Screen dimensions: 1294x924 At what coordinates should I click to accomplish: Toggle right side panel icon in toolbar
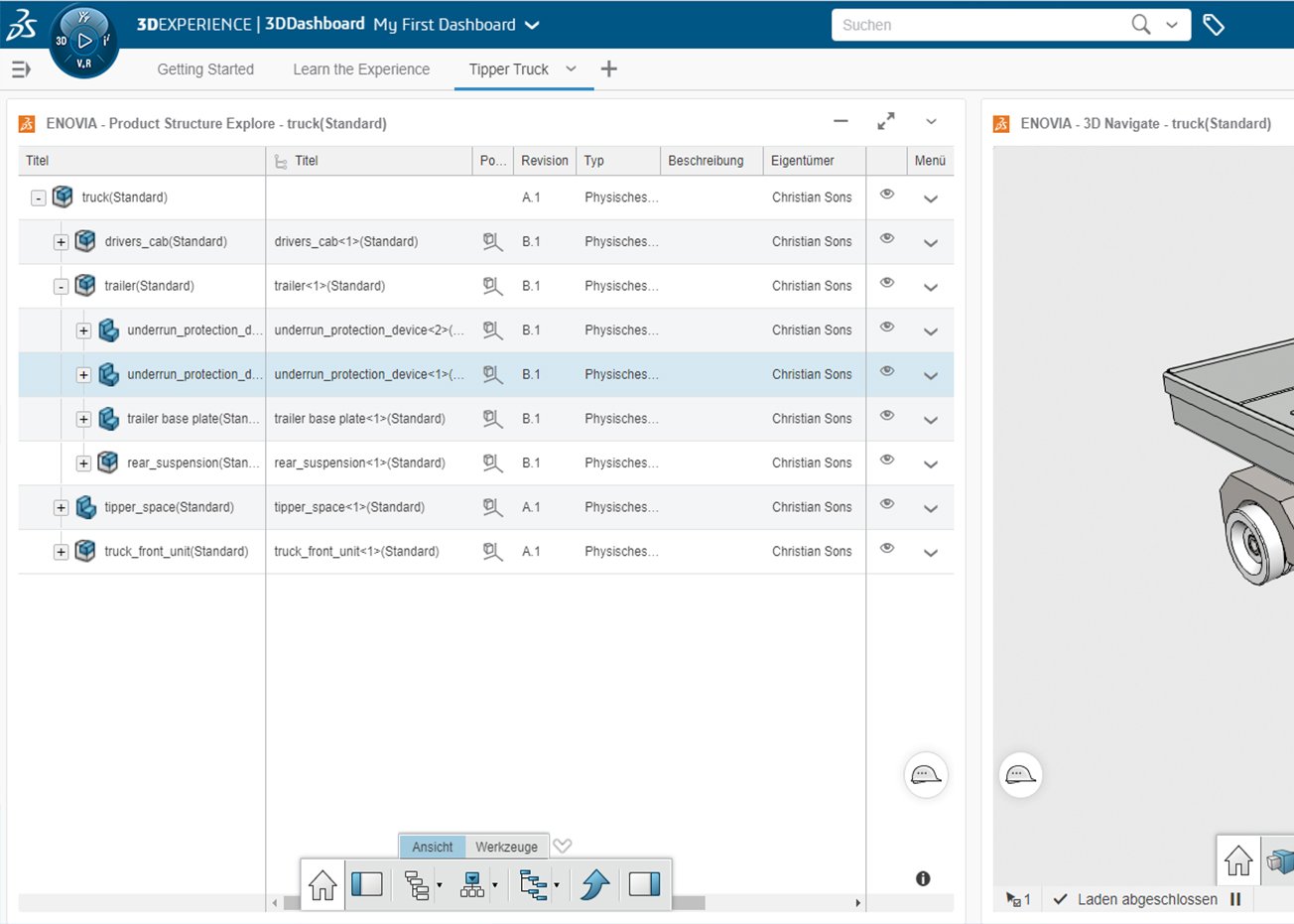(x=644, y=883)
